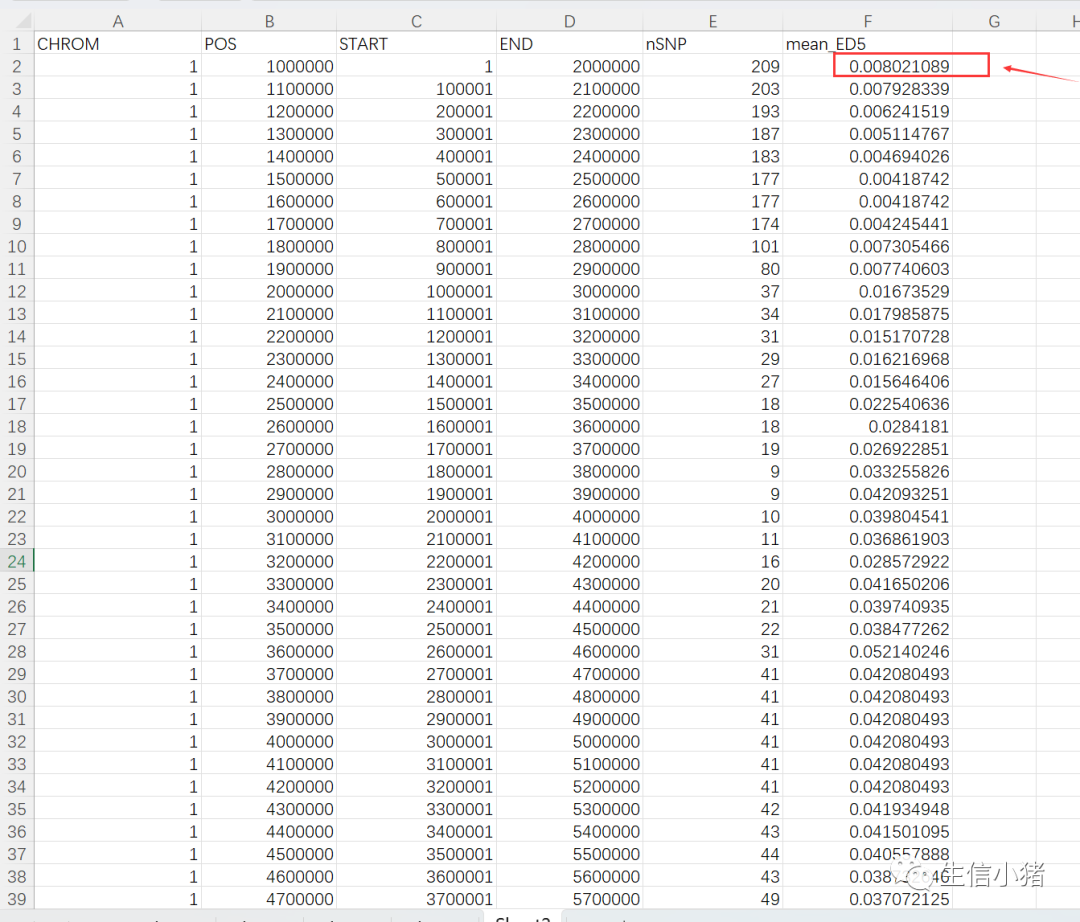
Task: Click the nSNP header cell
Action: coord(713,44)
